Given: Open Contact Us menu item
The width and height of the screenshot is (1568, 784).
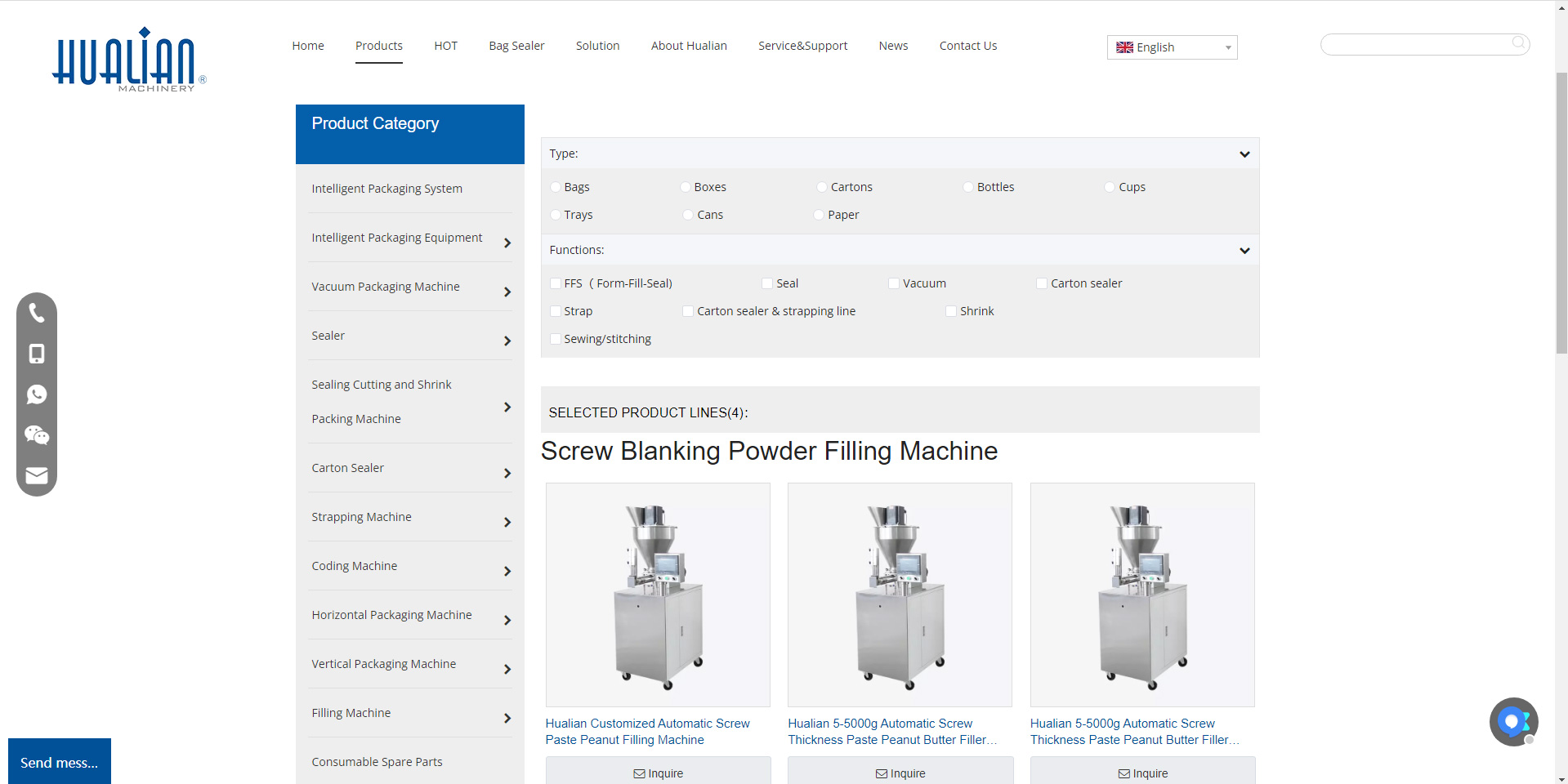Looking at the screenshot, I should coord(968,46).
